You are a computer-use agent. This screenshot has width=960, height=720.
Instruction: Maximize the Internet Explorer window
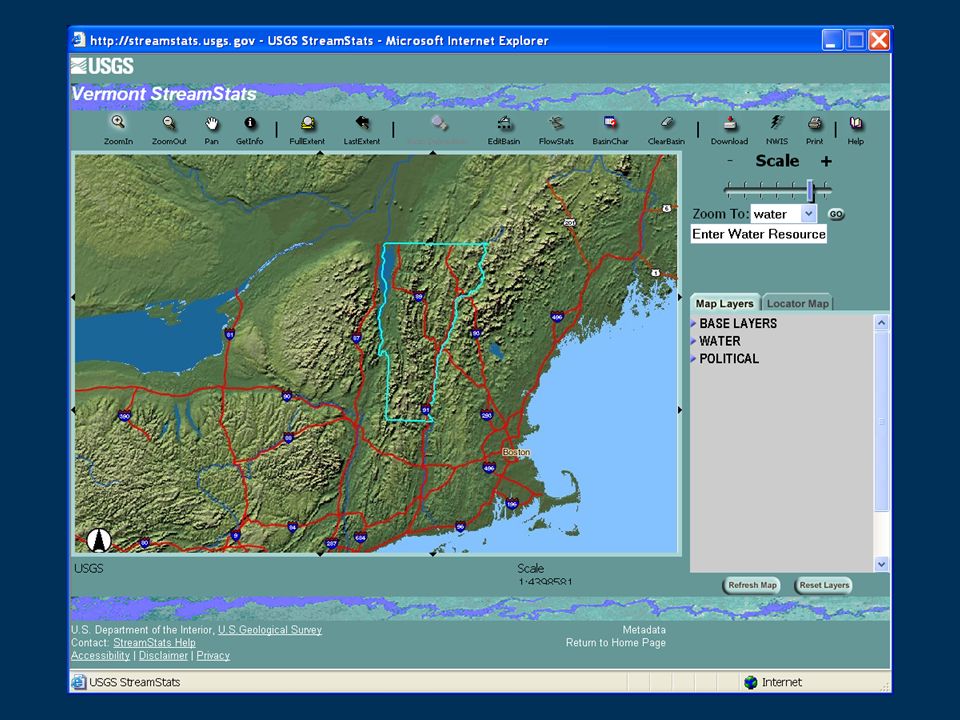[856, 40]
